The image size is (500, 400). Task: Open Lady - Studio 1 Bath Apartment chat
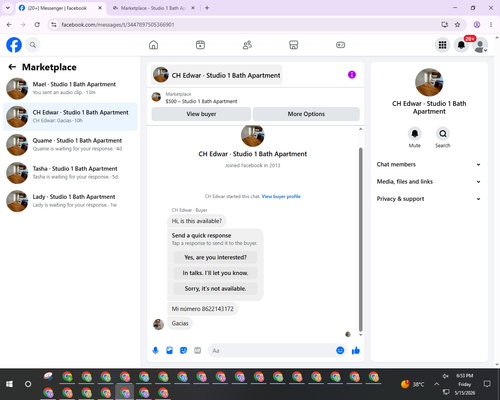[70, 201]
